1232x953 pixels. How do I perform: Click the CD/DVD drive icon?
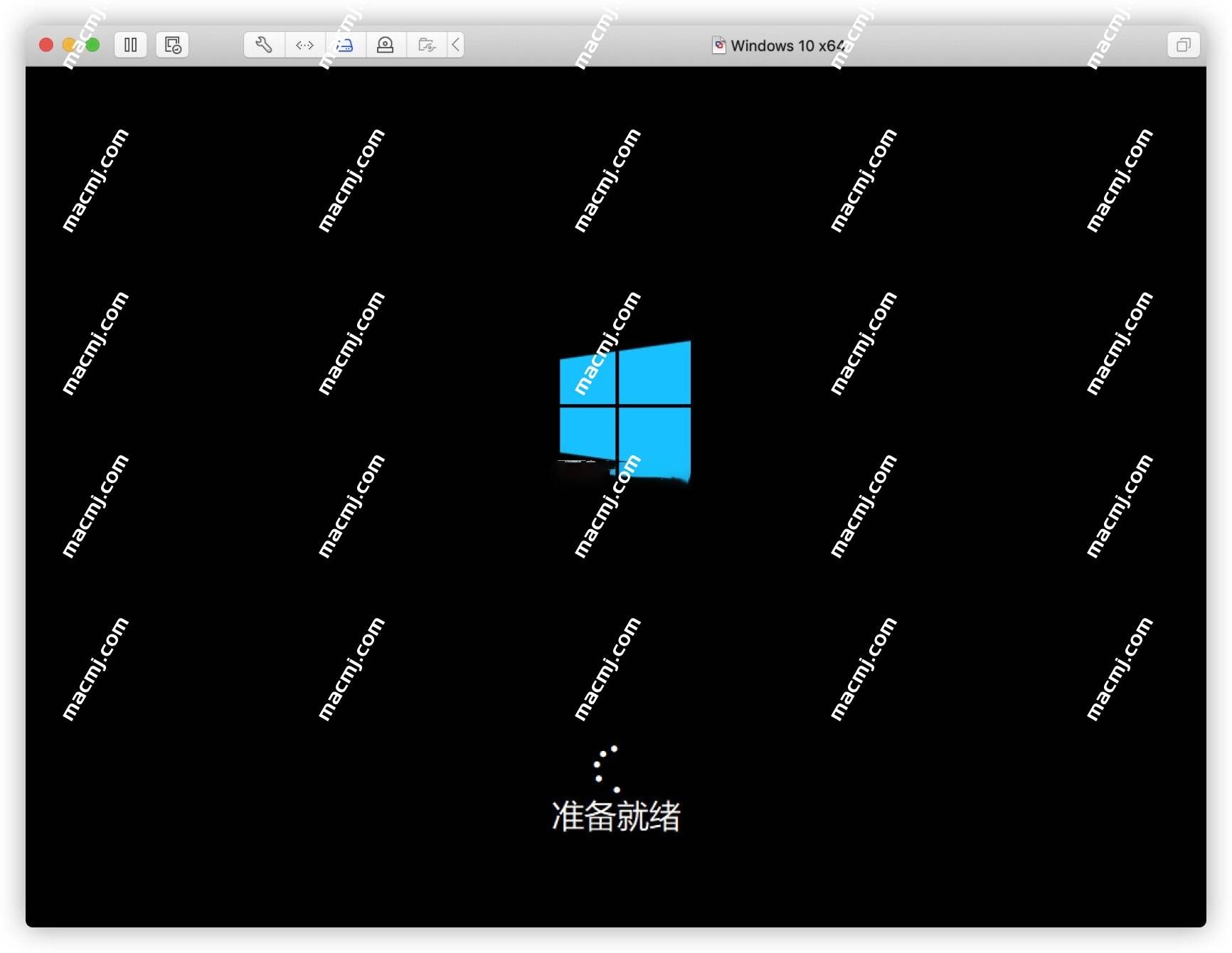point(386,45)
